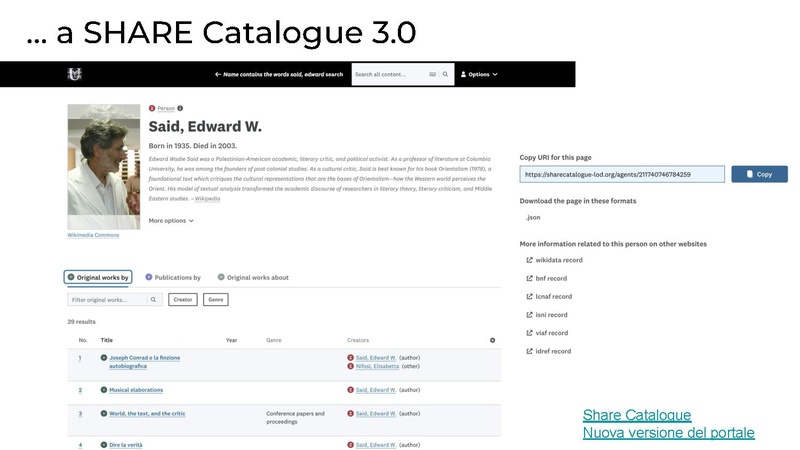The height and width of the screenshot is (450, 800).
Task: Click the Copy URI button
Action: coord(759,174)
